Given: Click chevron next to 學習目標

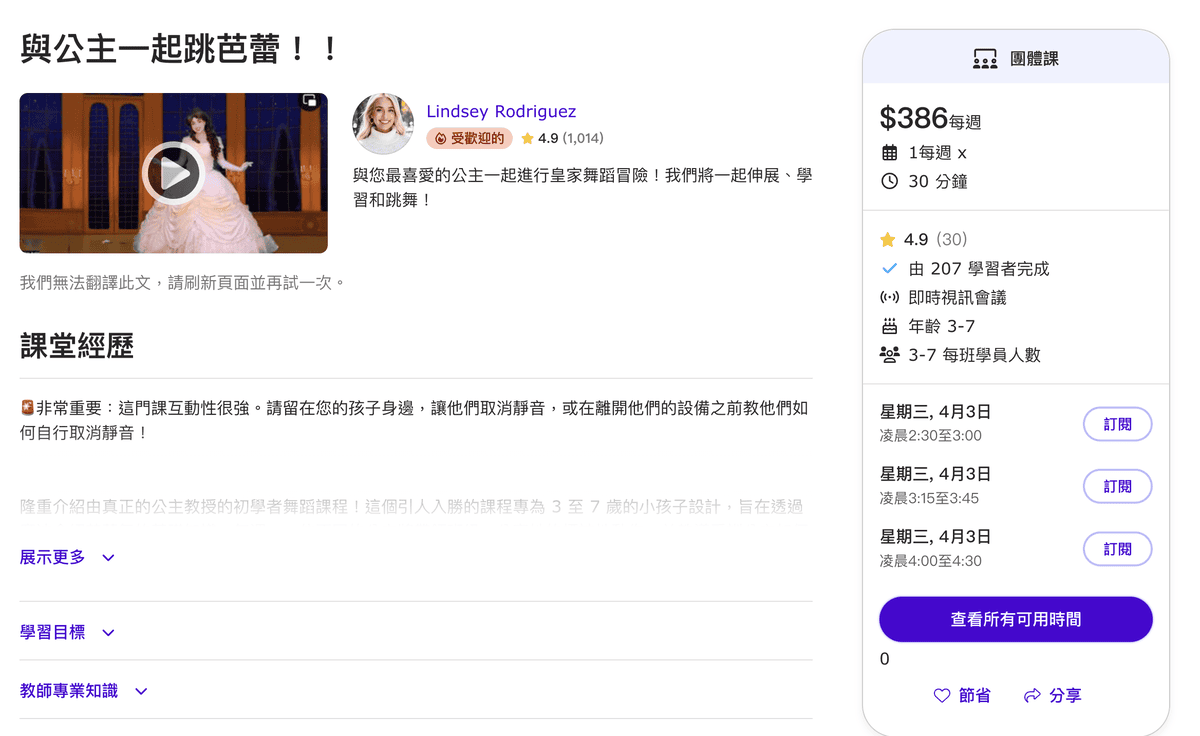Looking at the screenshot, I should pos(108,633).
